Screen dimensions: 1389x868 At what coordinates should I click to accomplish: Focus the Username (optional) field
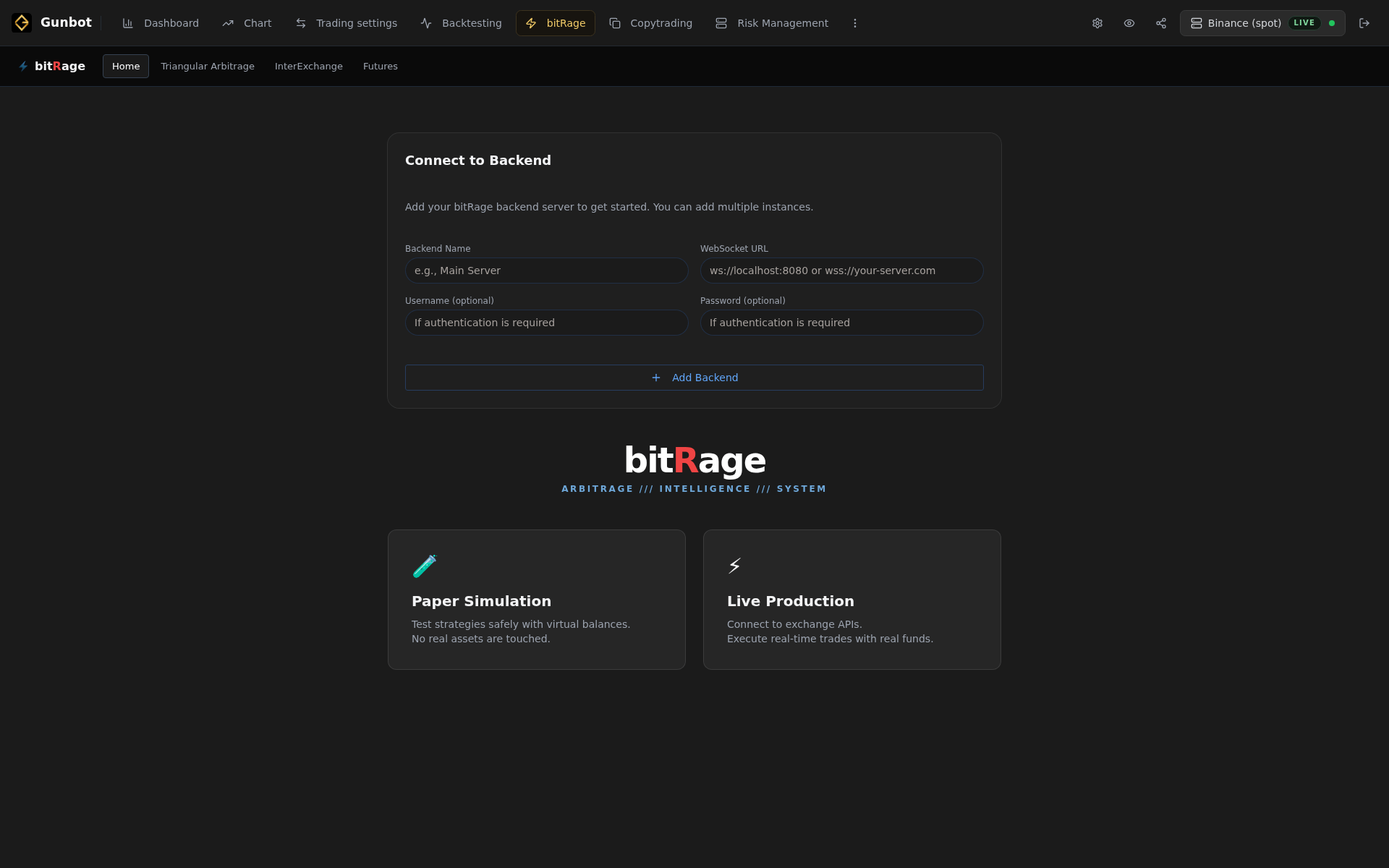pos(547,323)
